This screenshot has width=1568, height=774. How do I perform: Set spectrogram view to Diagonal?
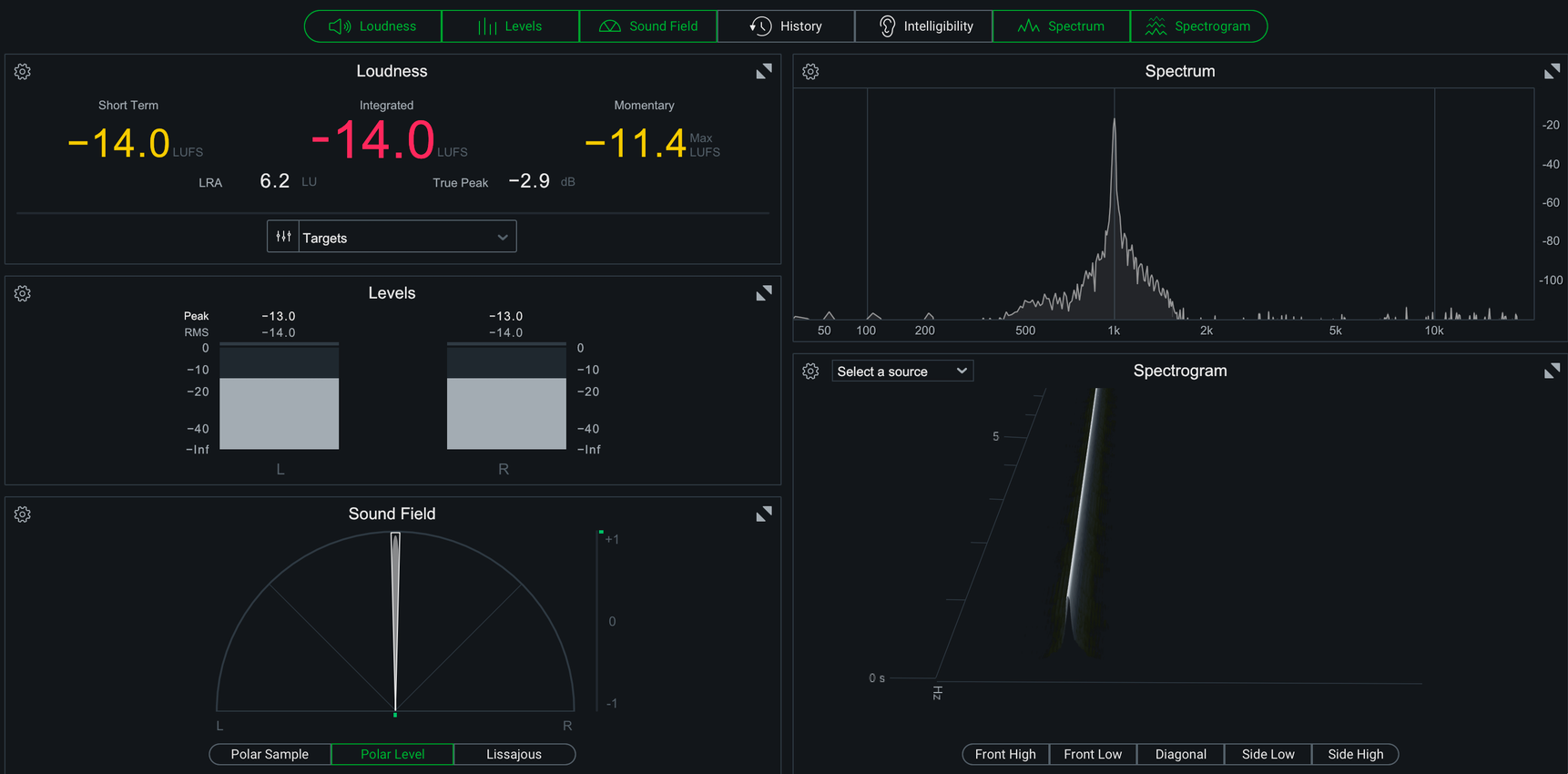click(x=1180, y=754)
